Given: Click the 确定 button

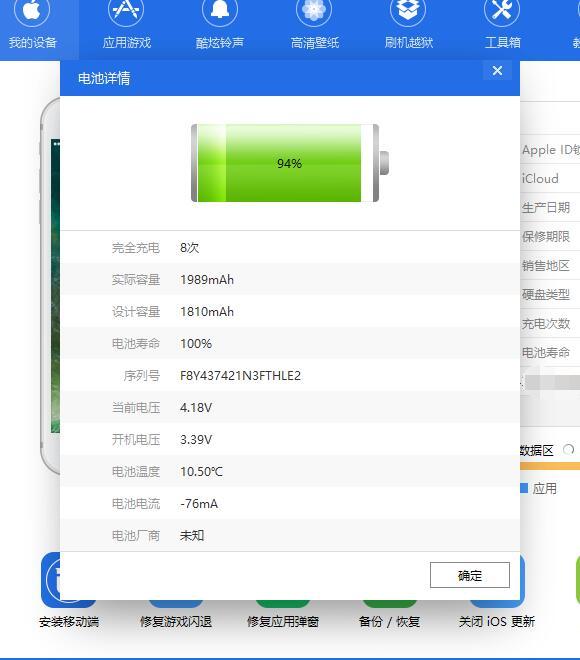Looking at the screenshot, I should [470, 575].
